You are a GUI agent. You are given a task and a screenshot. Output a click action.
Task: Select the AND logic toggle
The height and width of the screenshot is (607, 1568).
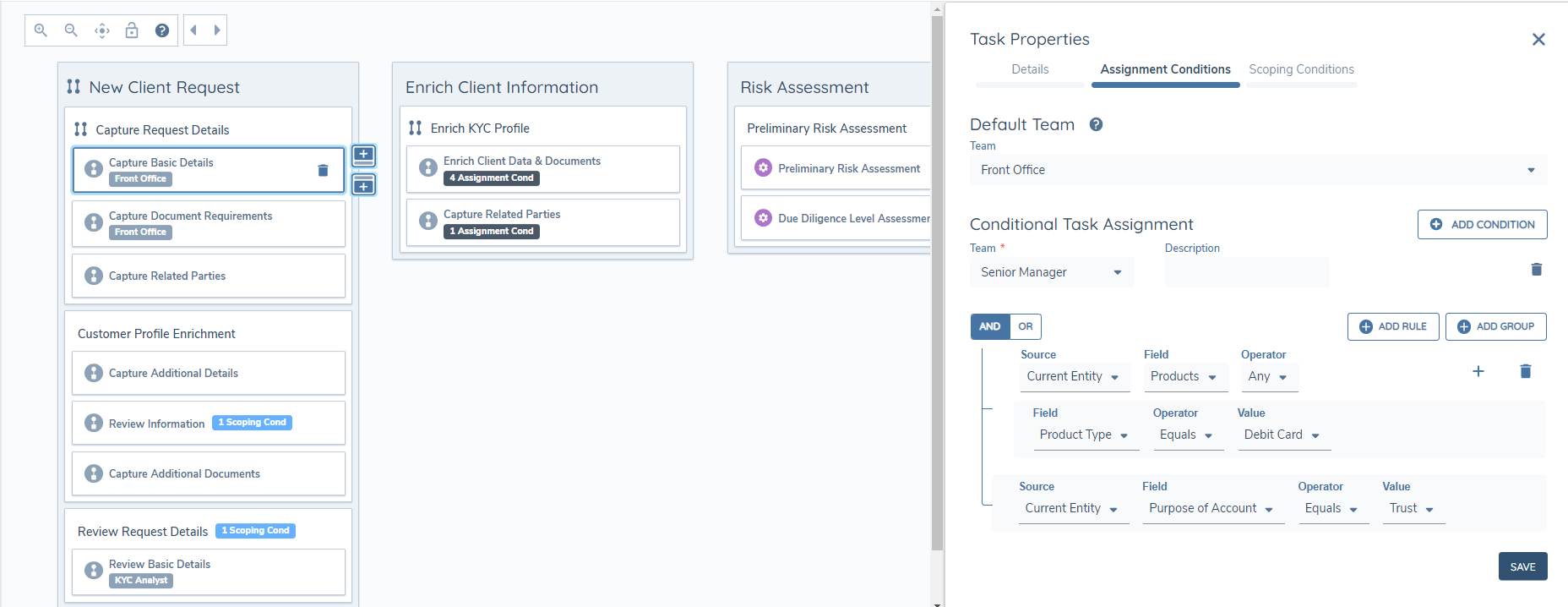tap(989, 326)
